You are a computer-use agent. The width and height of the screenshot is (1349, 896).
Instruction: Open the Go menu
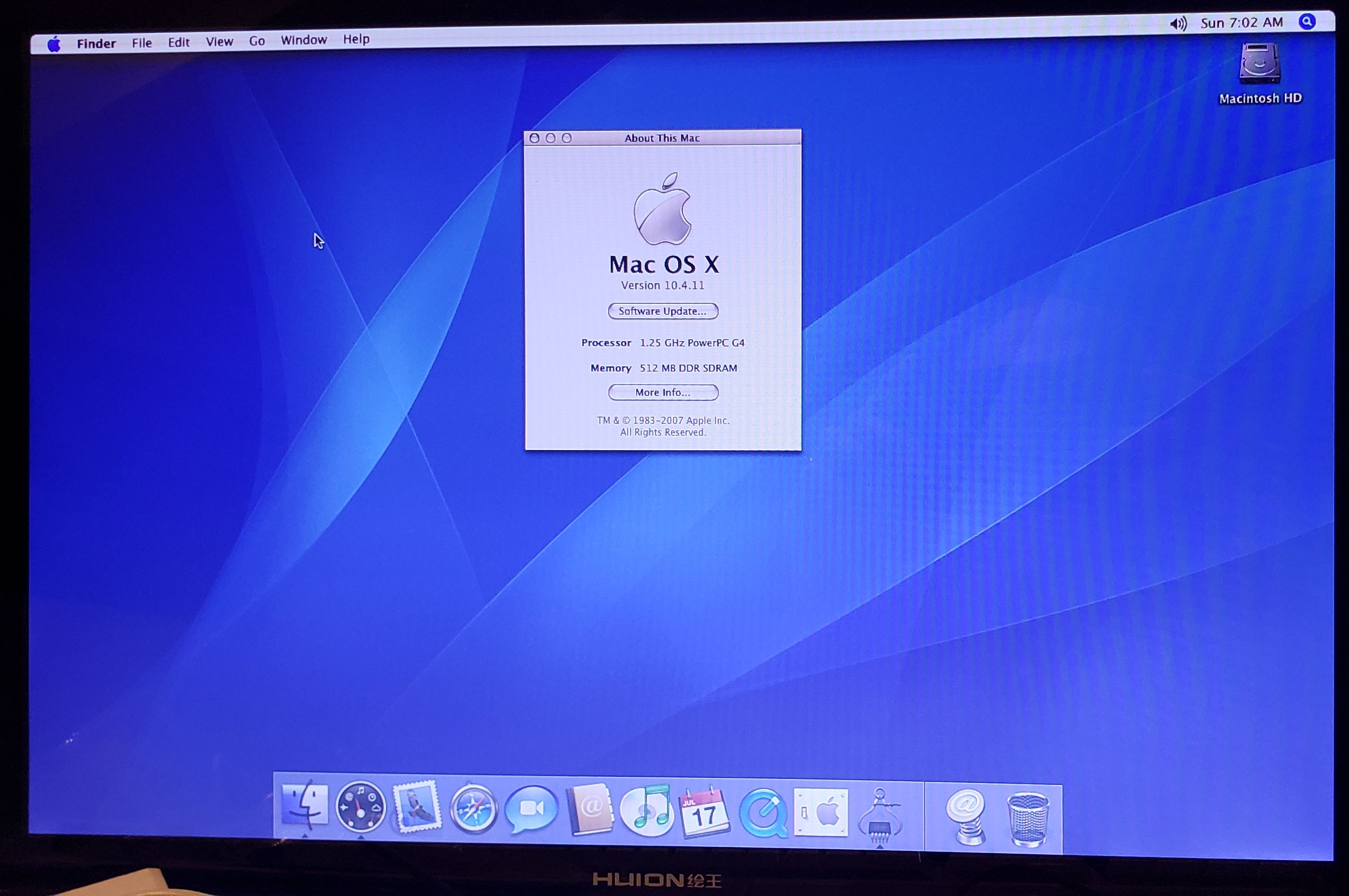coord(257,41)
